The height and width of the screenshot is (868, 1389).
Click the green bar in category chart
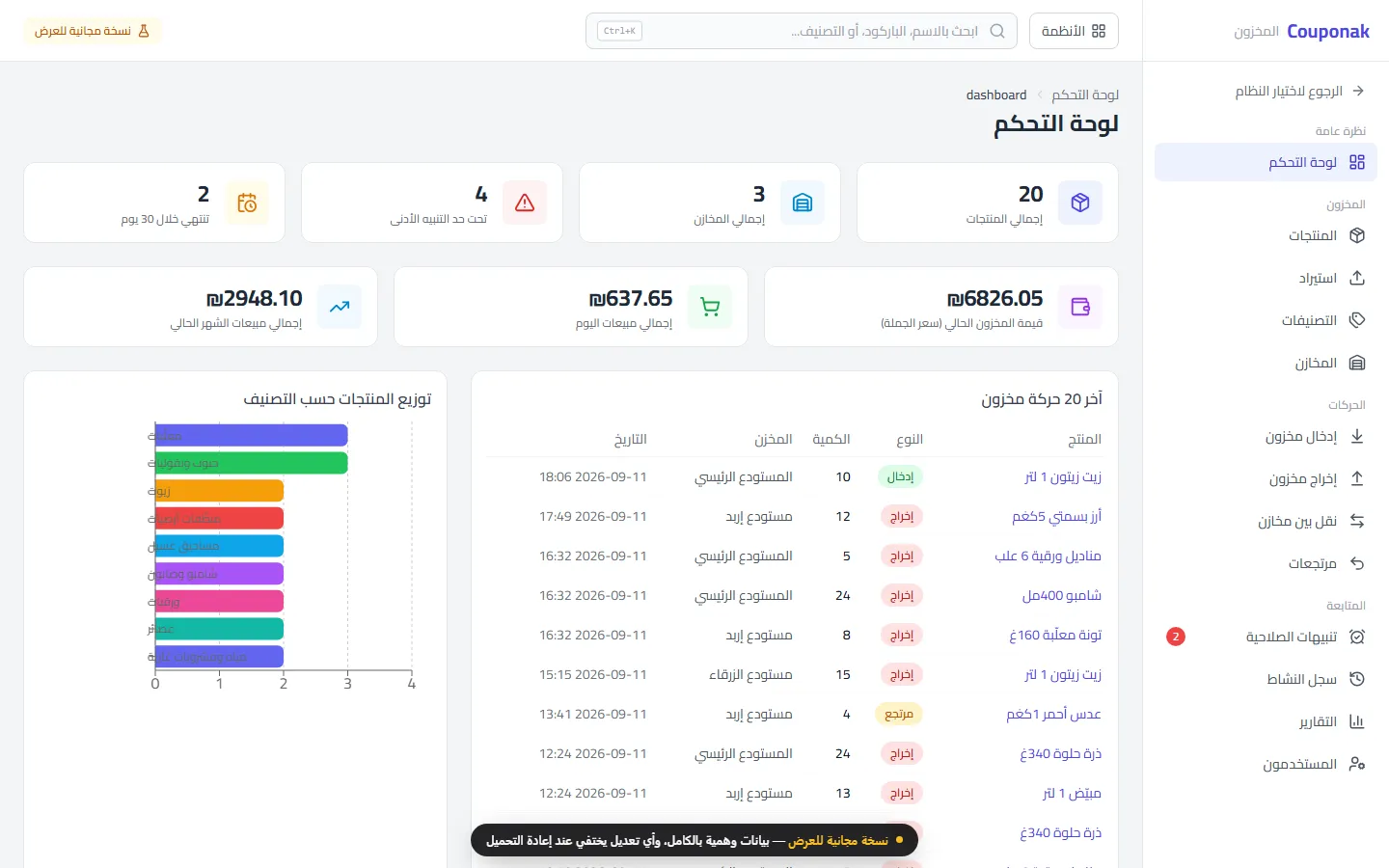251,463
